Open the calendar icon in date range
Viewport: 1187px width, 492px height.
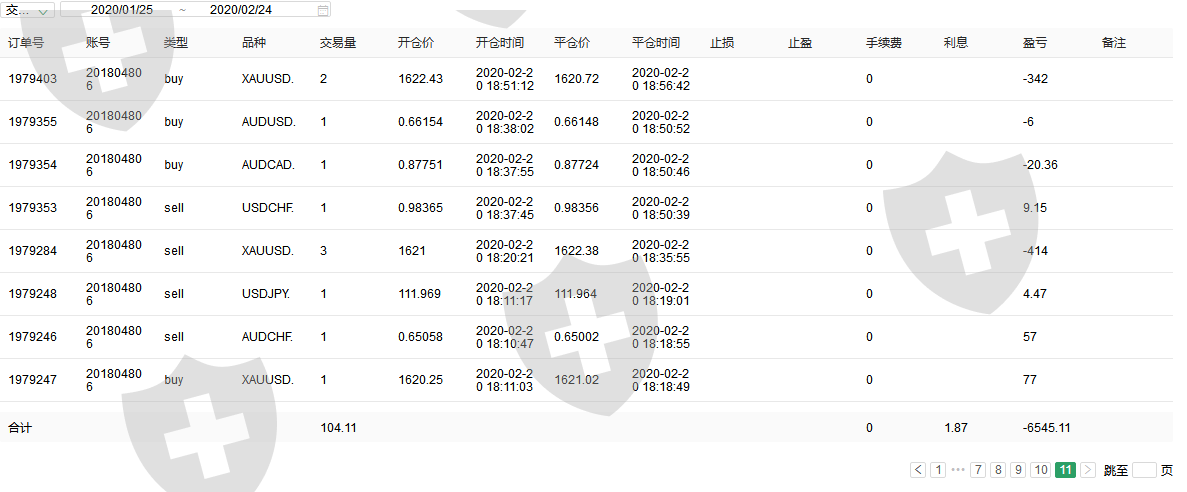tap(322, 10)
